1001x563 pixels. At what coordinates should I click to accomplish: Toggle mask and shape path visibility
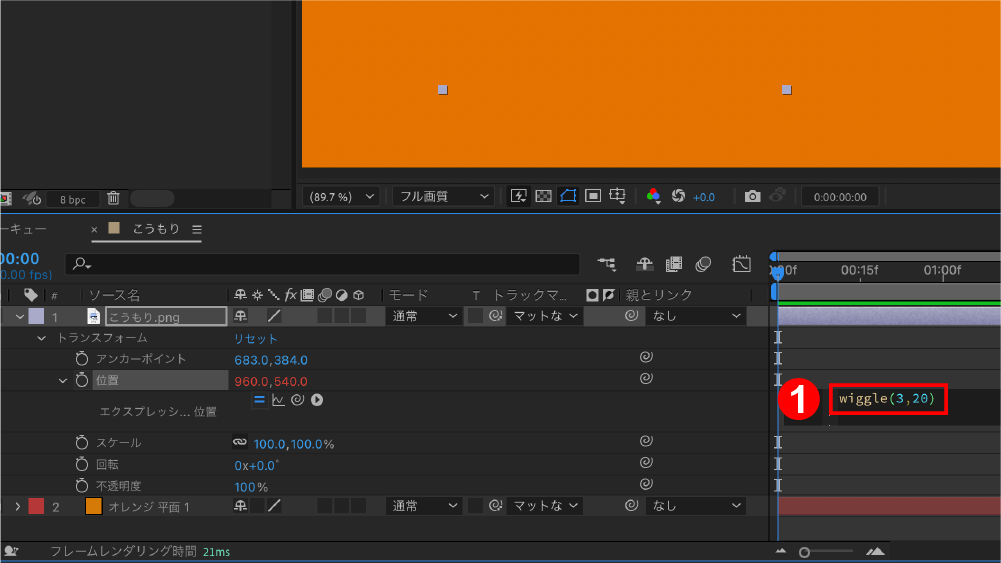(568, 196)
